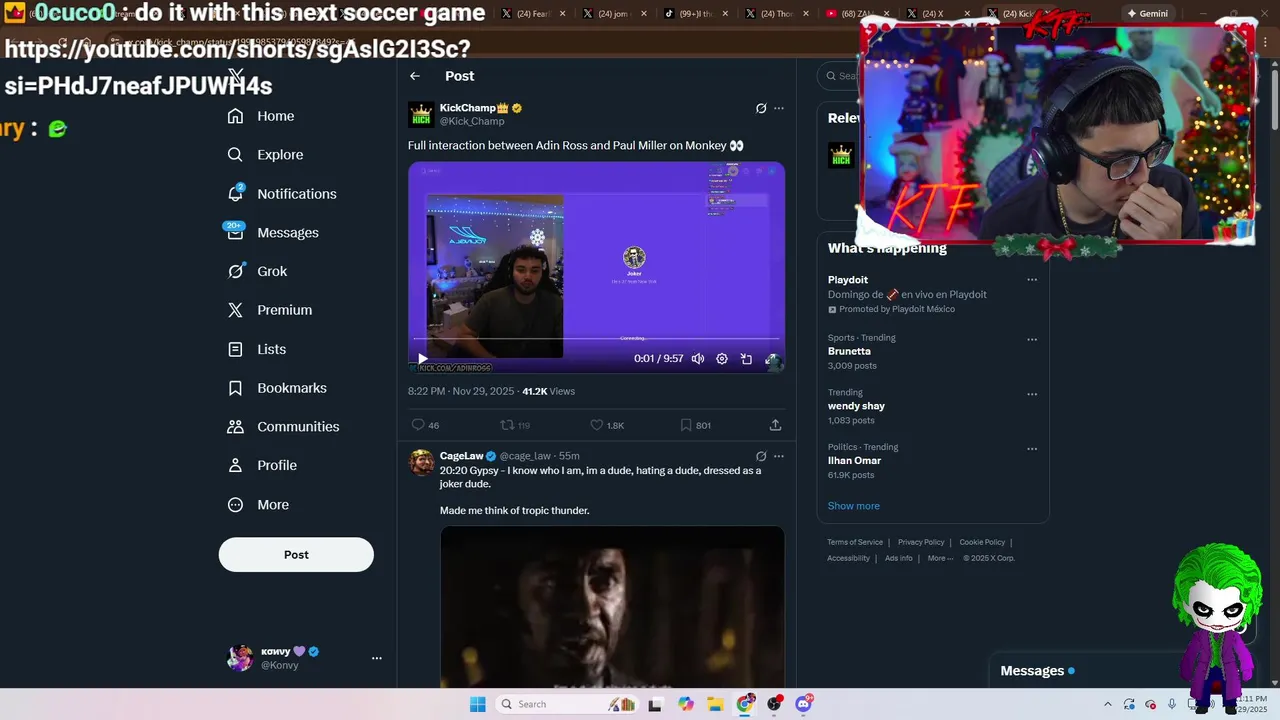Open the Premium page
Screen dimensions: 1280x720
(270, 310)
